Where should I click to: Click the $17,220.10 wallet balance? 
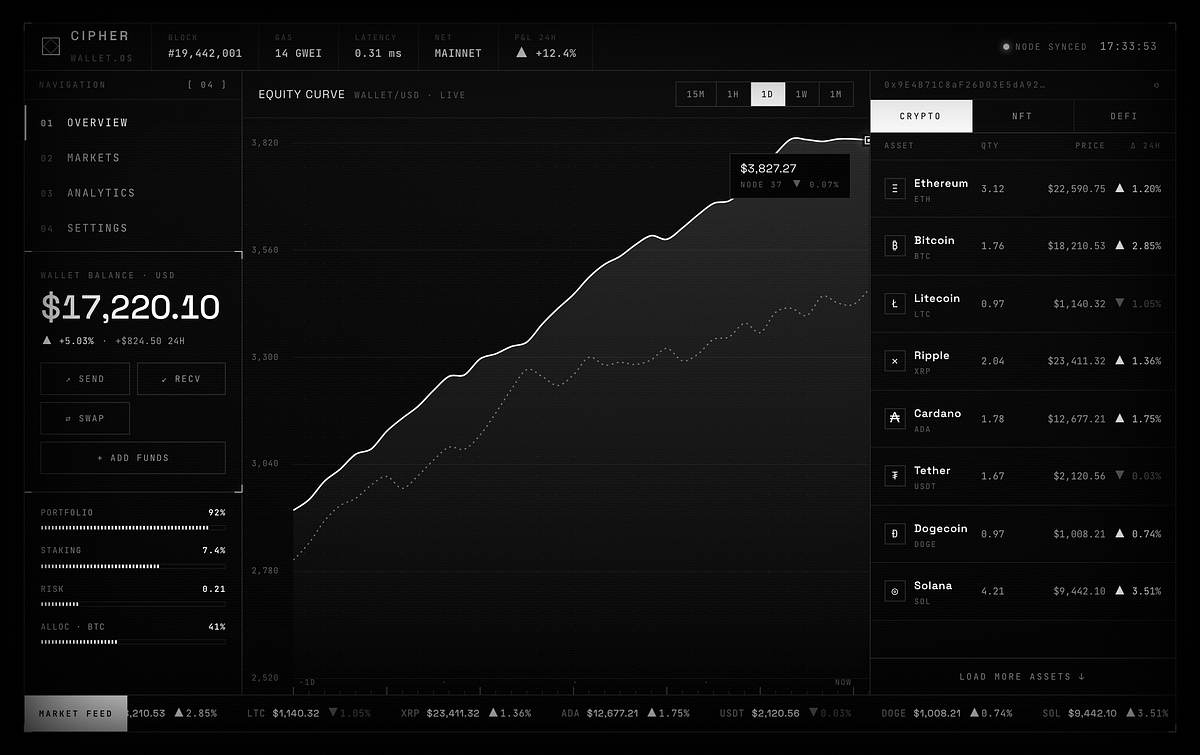130,307
